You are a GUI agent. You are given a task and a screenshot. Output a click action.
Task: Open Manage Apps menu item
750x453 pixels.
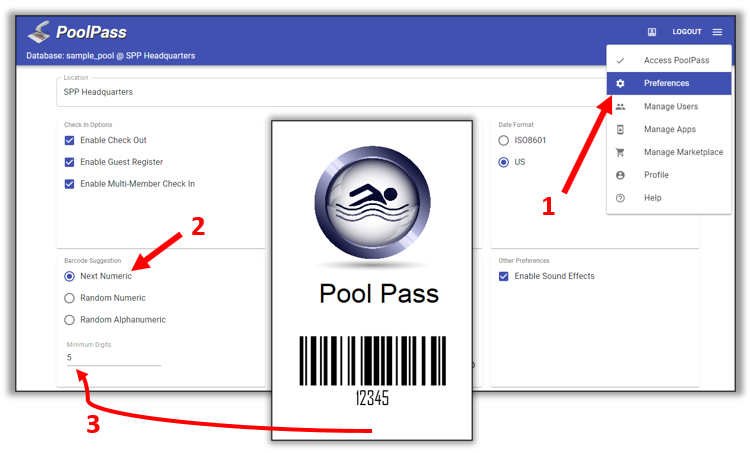[x=669, y=129]
